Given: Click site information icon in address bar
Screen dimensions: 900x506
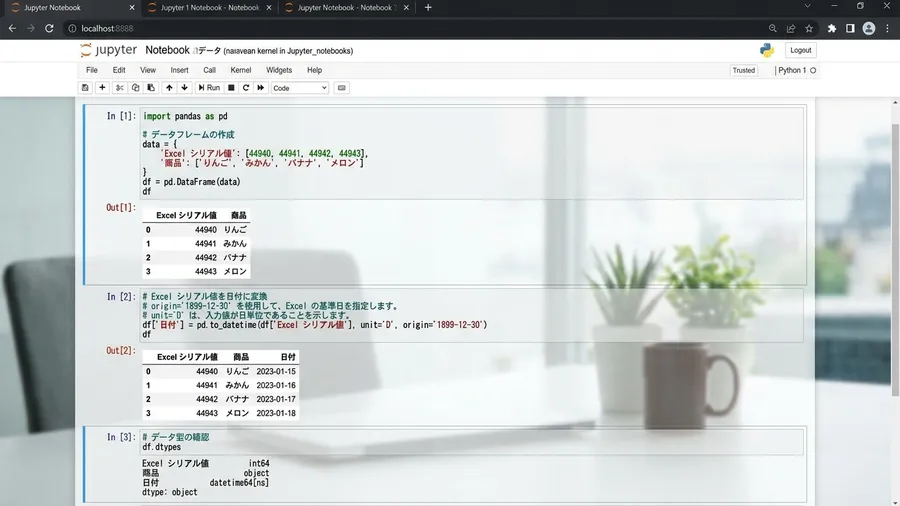Looking at the screenshot, I should tap(72, 28).
